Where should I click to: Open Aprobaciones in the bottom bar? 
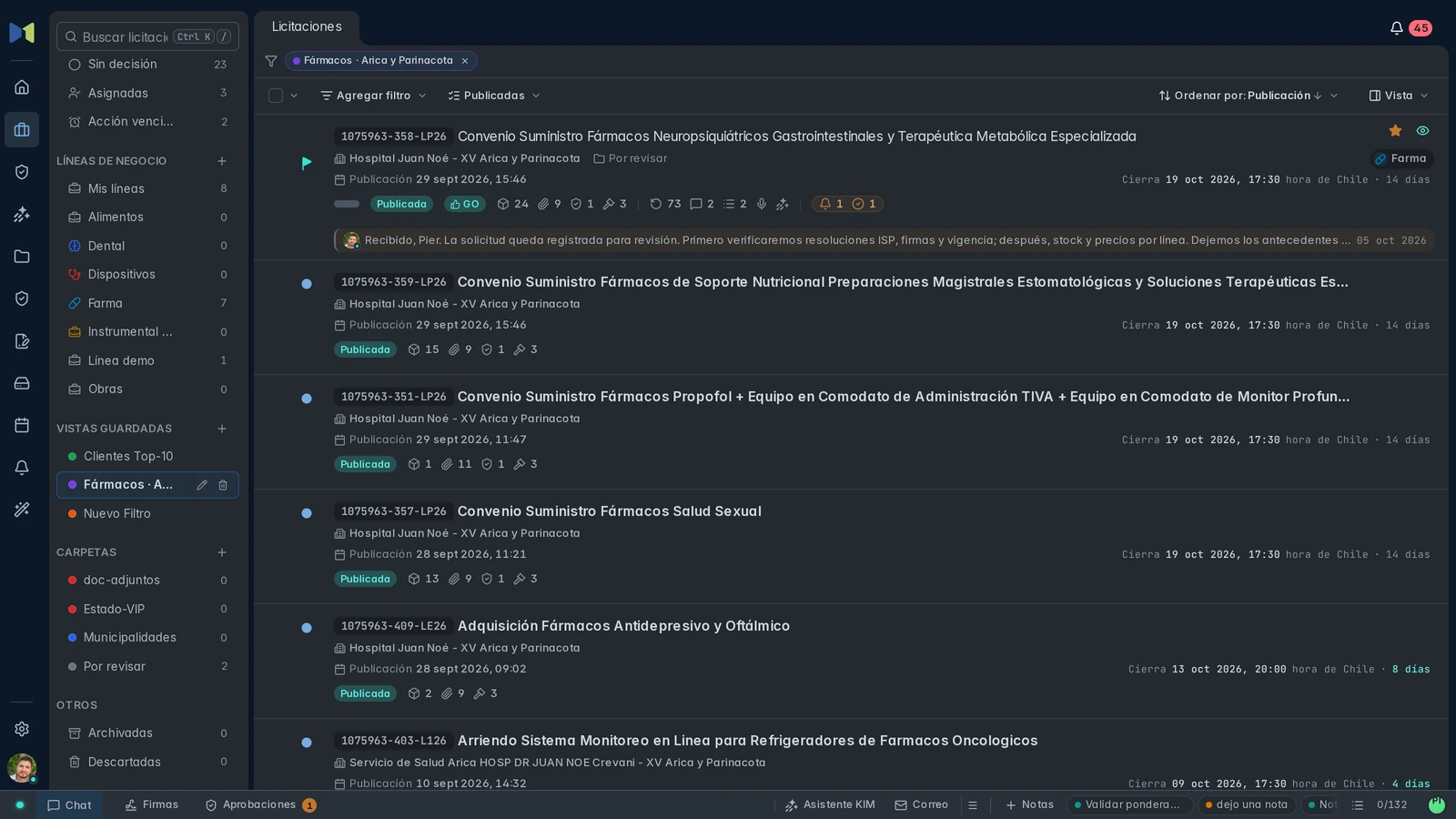click(x=260, y=805)
